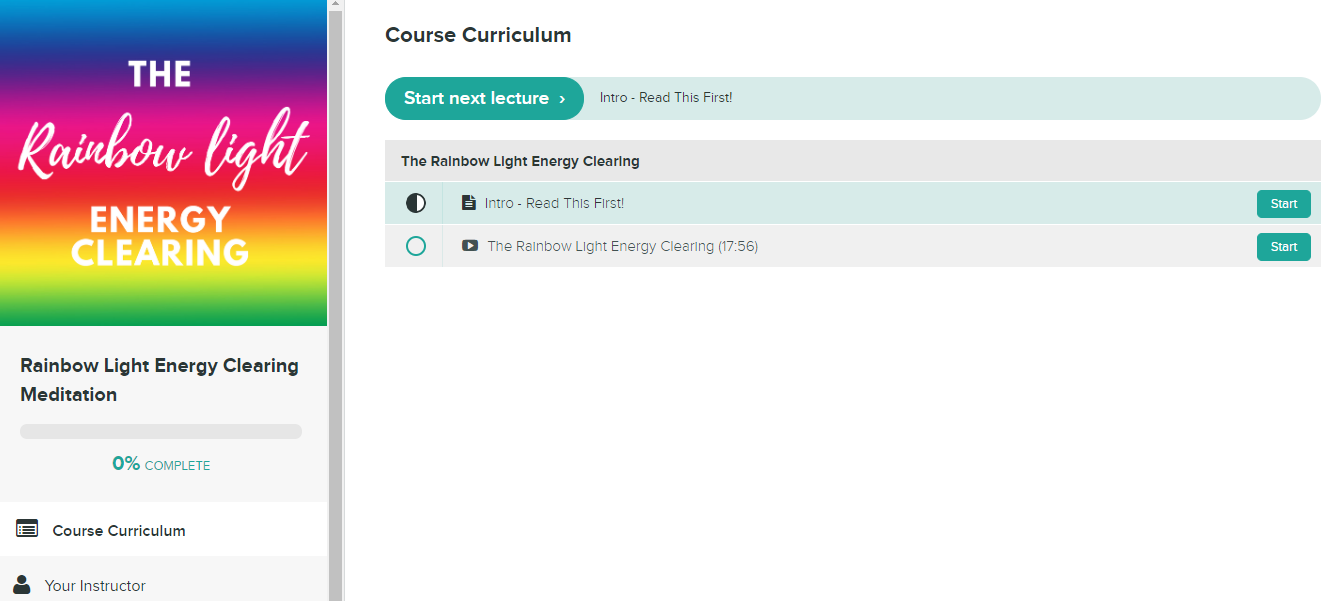Click the course progress bar in sidebar

(161, 432)
